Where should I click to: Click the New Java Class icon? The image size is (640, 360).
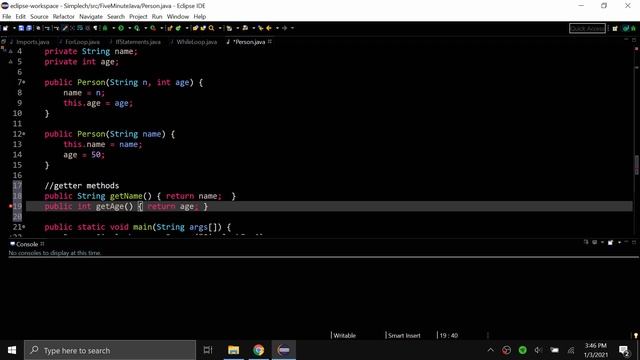coord(178,28)
